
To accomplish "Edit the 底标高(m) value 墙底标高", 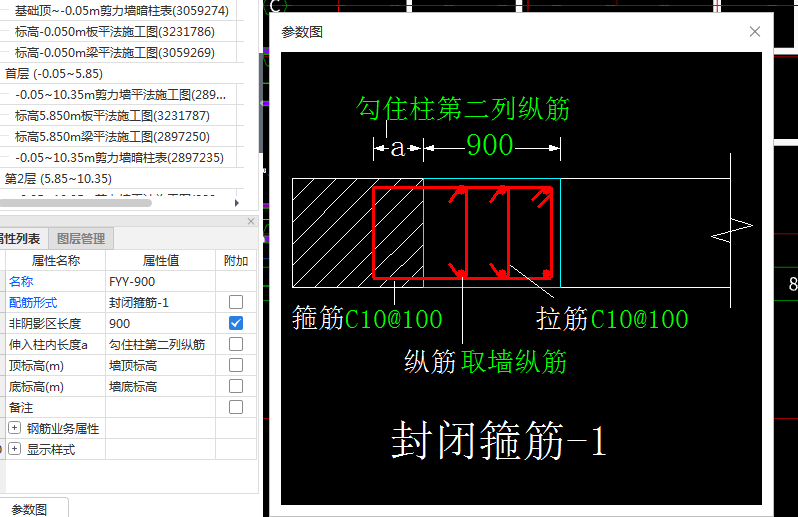I will [160, 386].
